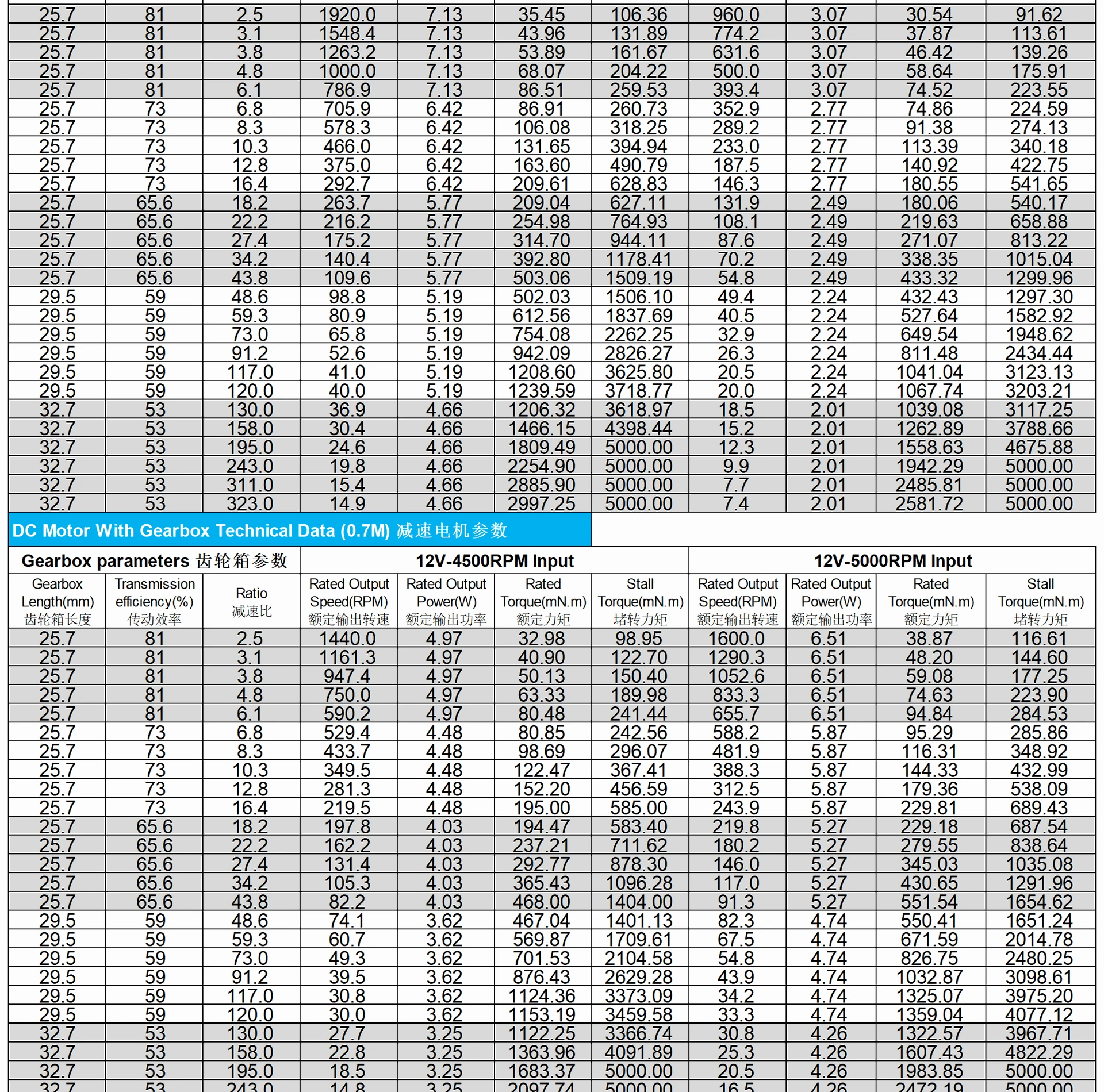Pick the cell showing 3123.13
The width and height of the screenshot is (1104, 1092).
coord(1039,372)
